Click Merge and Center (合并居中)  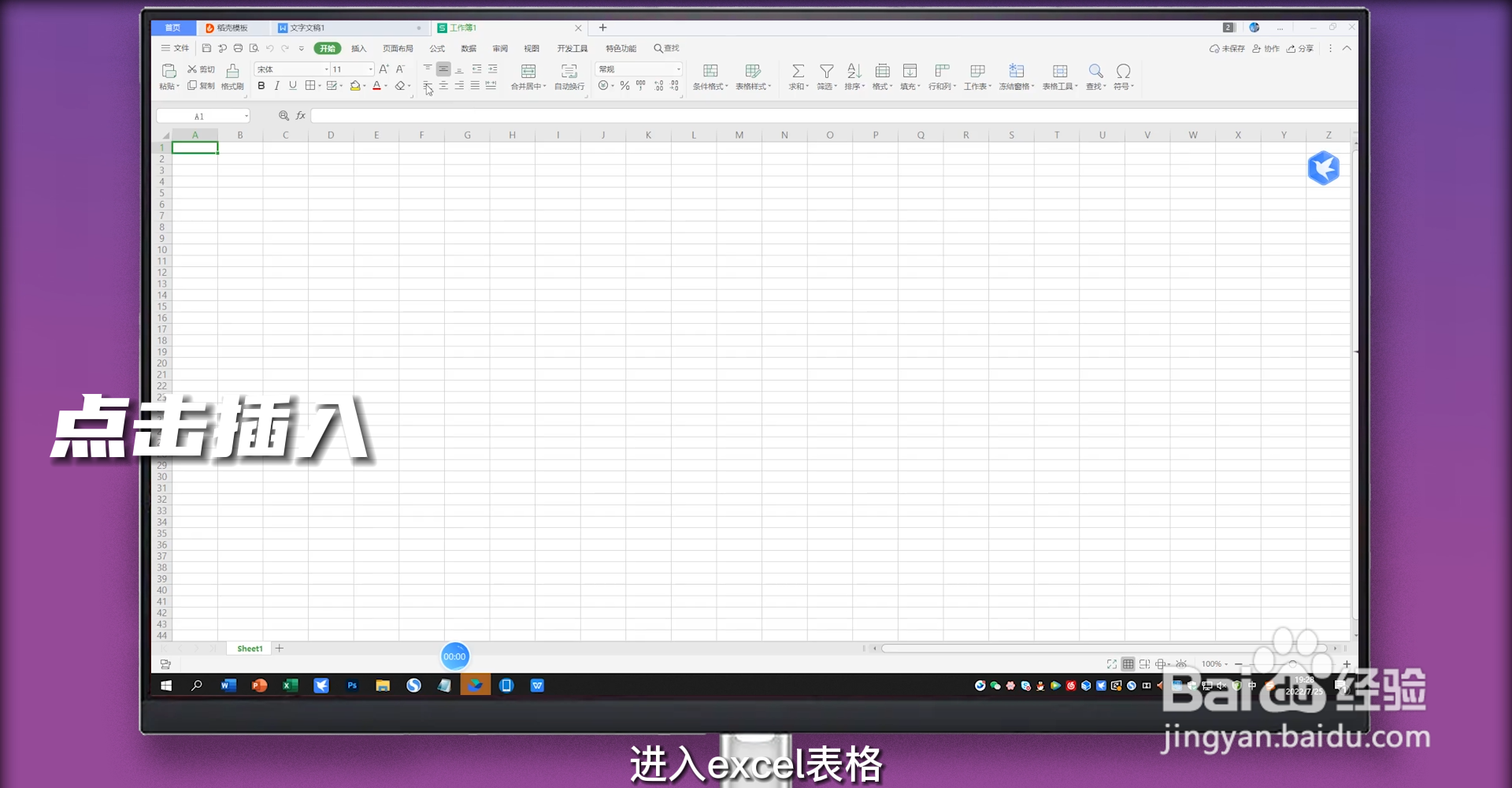pos(528,77)
